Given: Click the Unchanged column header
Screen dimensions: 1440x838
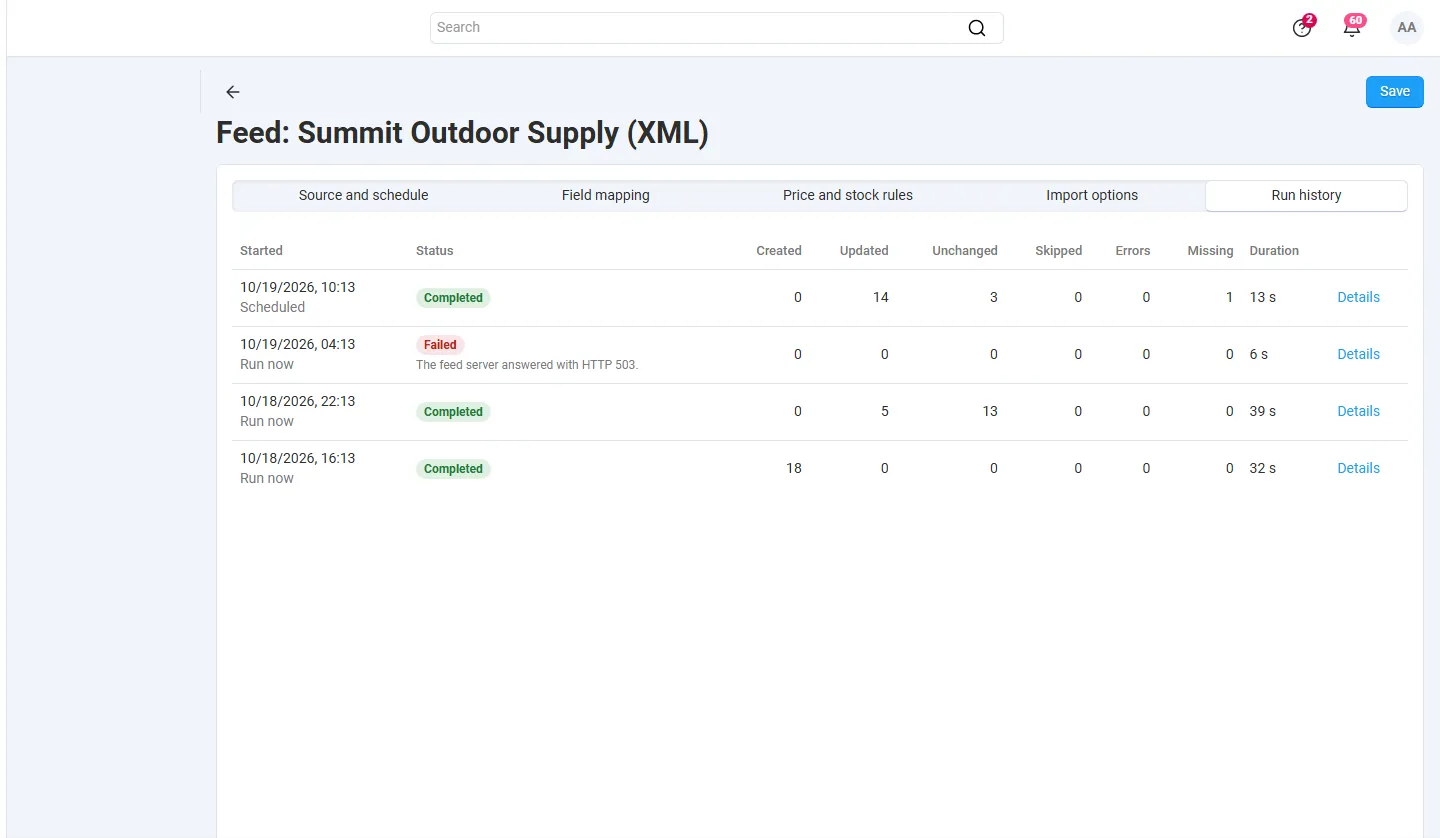Looking at the screenshot, I should 965,251.
